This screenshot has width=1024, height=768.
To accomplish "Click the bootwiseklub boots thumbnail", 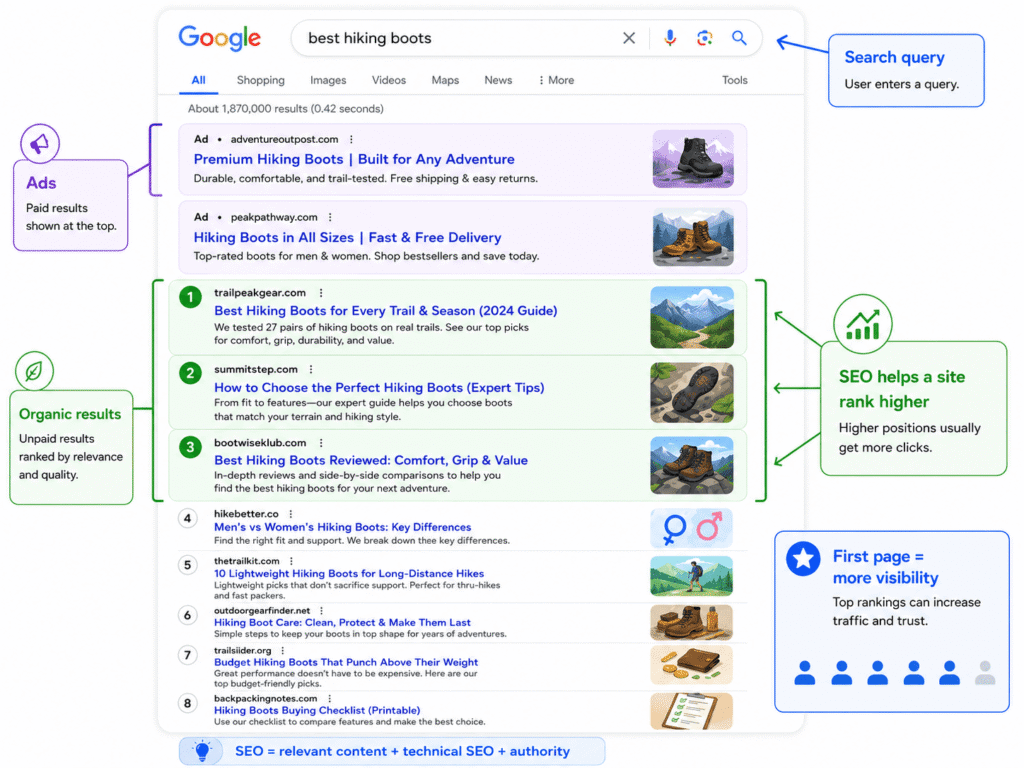I will click(692, 465).
